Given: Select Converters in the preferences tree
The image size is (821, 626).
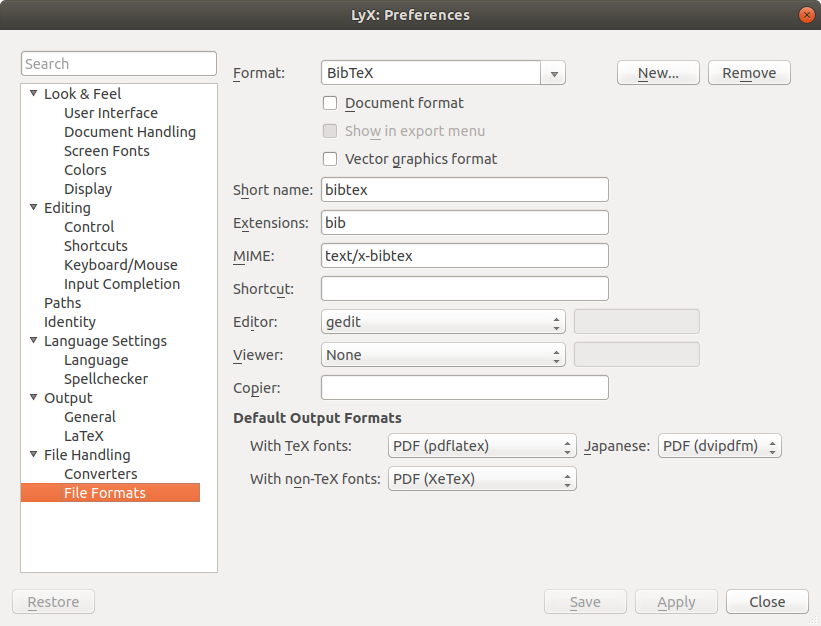Looking at the screenshot, I should click(x=101, y=474).
